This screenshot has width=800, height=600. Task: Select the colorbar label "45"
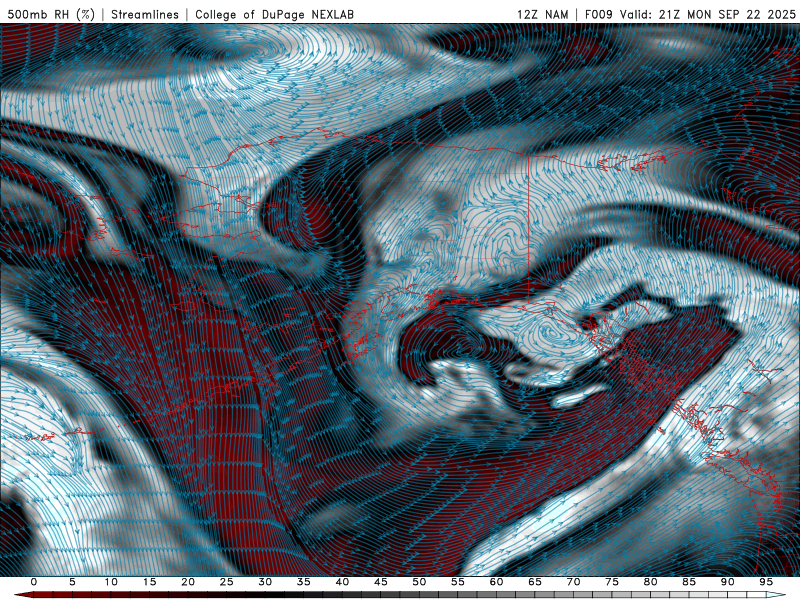(x=381, y=582)
